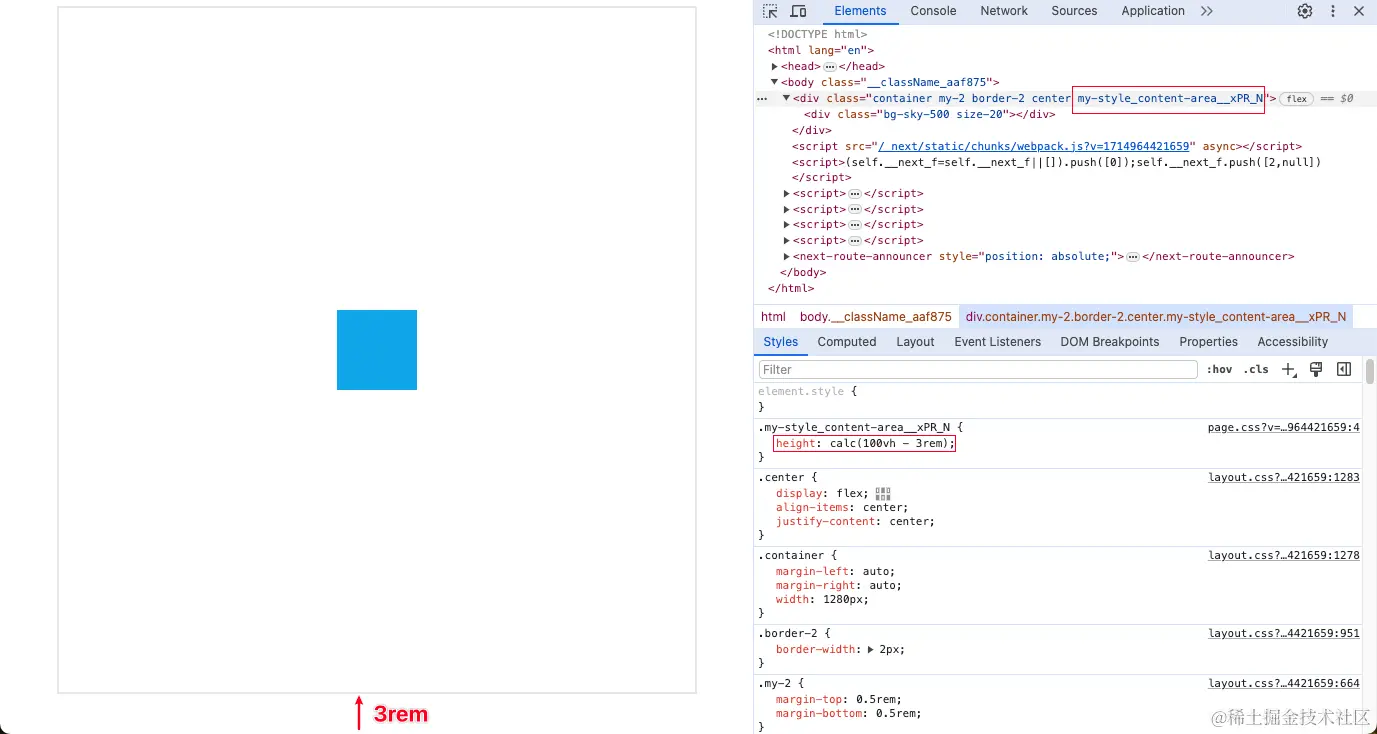Open the Network tab

tap(1004, 11)
